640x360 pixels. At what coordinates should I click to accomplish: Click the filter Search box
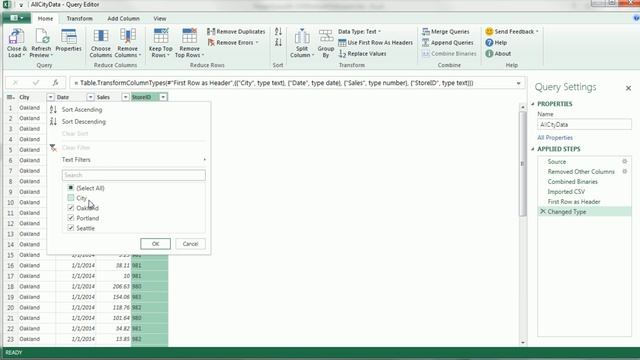click(x=134, y=175)
